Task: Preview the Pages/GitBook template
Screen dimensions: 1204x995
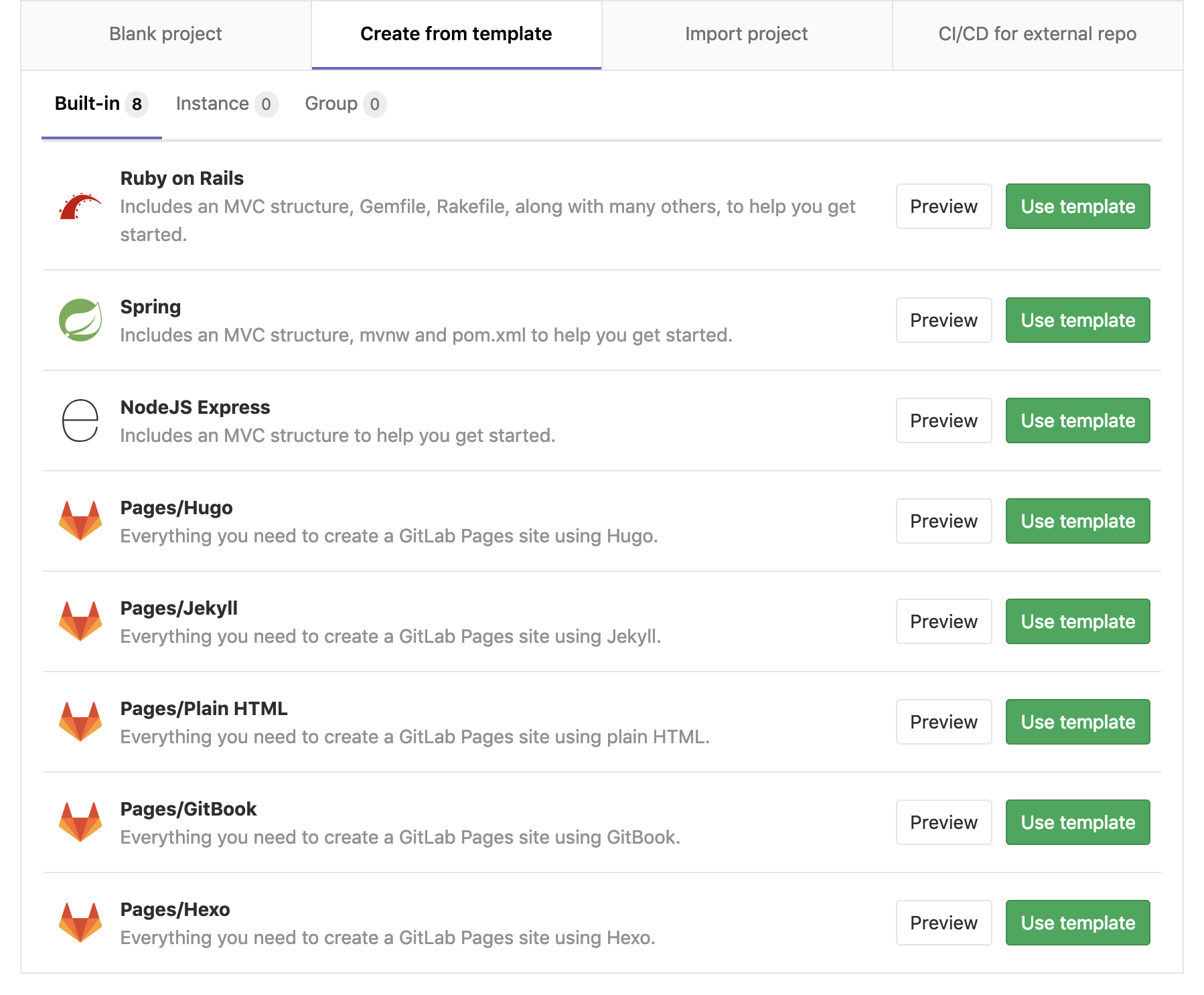Action: (x=944, y=822)
